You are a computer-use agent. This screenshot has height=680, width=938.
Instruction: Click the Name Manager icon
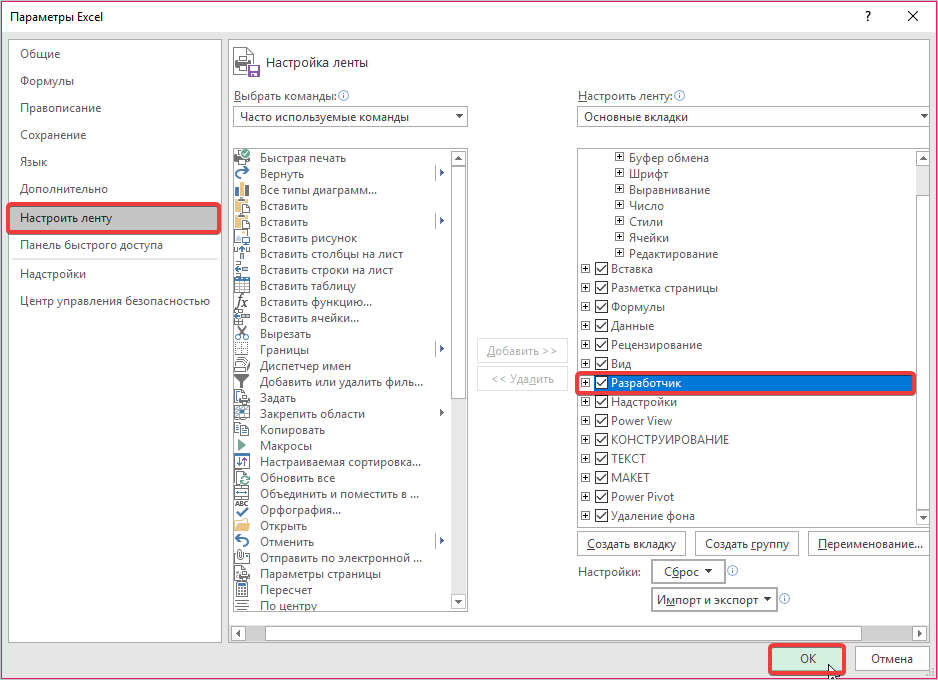pos(242,366)
